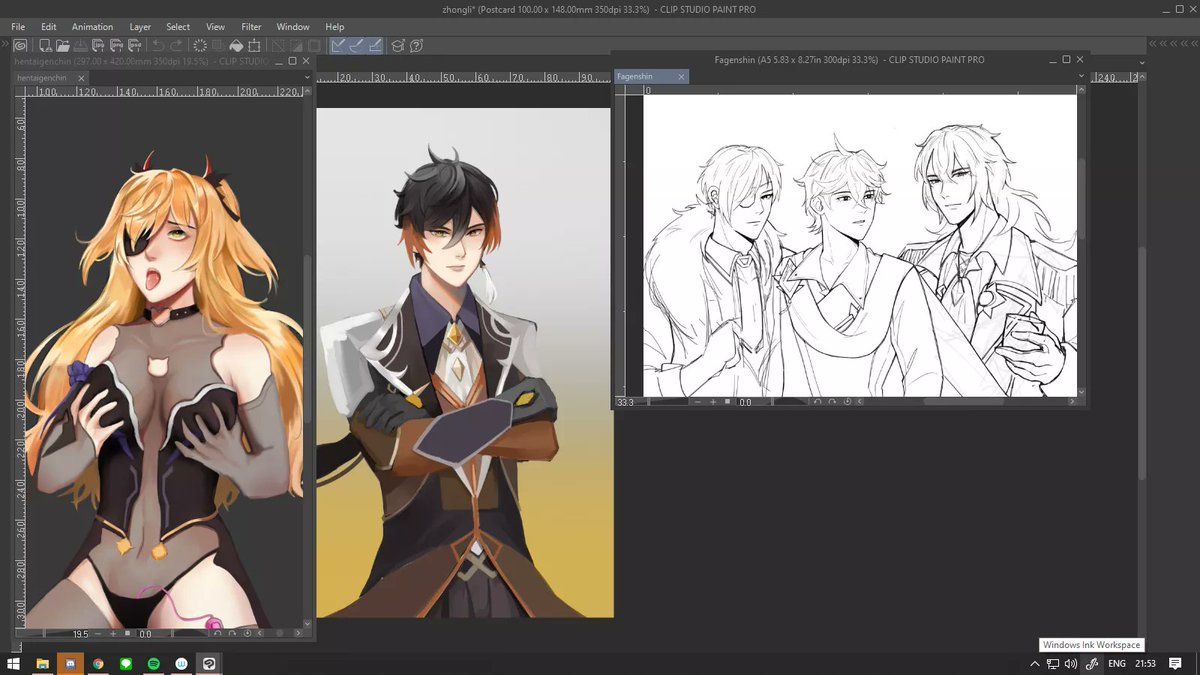
Task: Close the Fagenshin canvas tab
Action: [x=682, y=77]
